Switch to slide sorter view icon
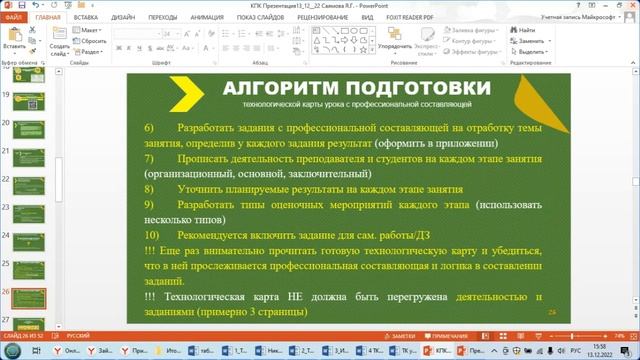 [x=503, y=336]
